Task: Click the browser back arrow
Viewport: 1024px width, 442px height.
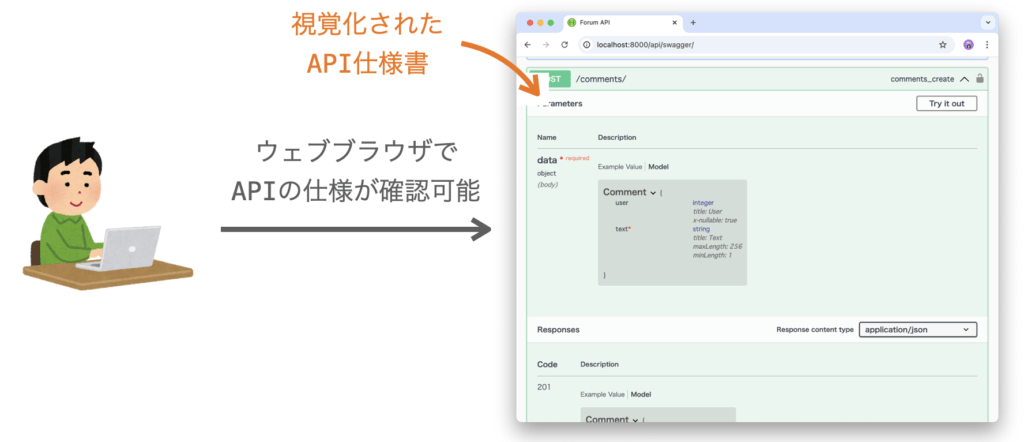Action: tap(529, 45)
